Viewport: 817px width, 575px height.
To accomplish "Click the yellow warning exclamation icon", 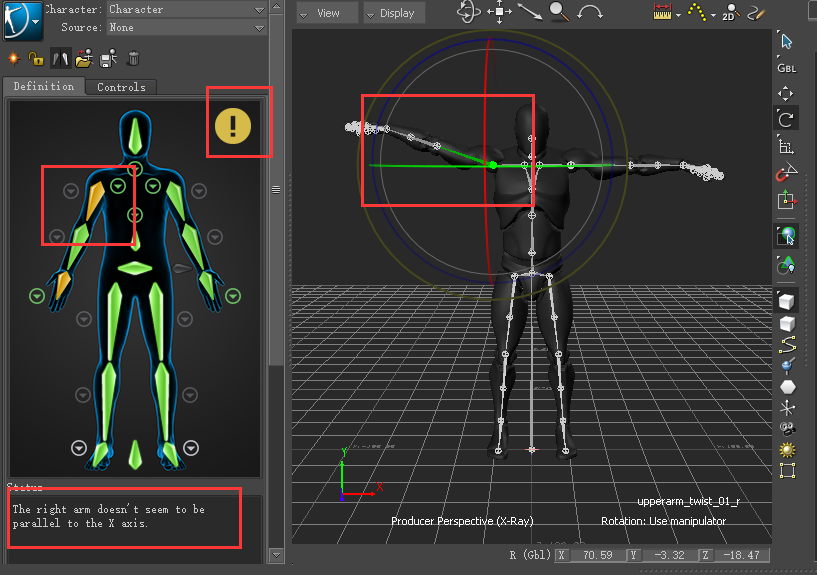I will (233, 125).
